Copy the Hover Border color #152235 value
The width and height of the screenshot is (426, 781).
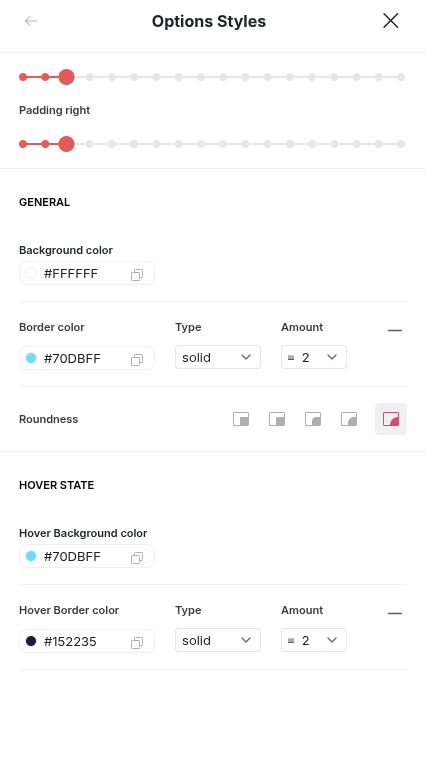coord(137,643)
